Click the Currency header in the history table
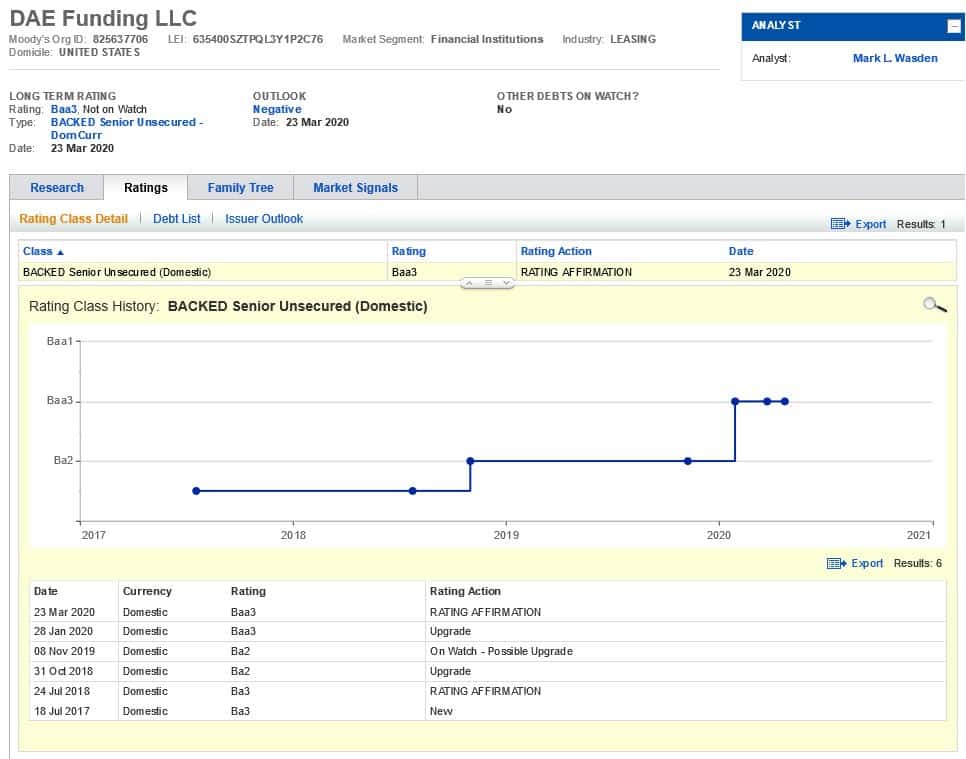966x759 pixels. pyautogui.click(x=147, y=591)
